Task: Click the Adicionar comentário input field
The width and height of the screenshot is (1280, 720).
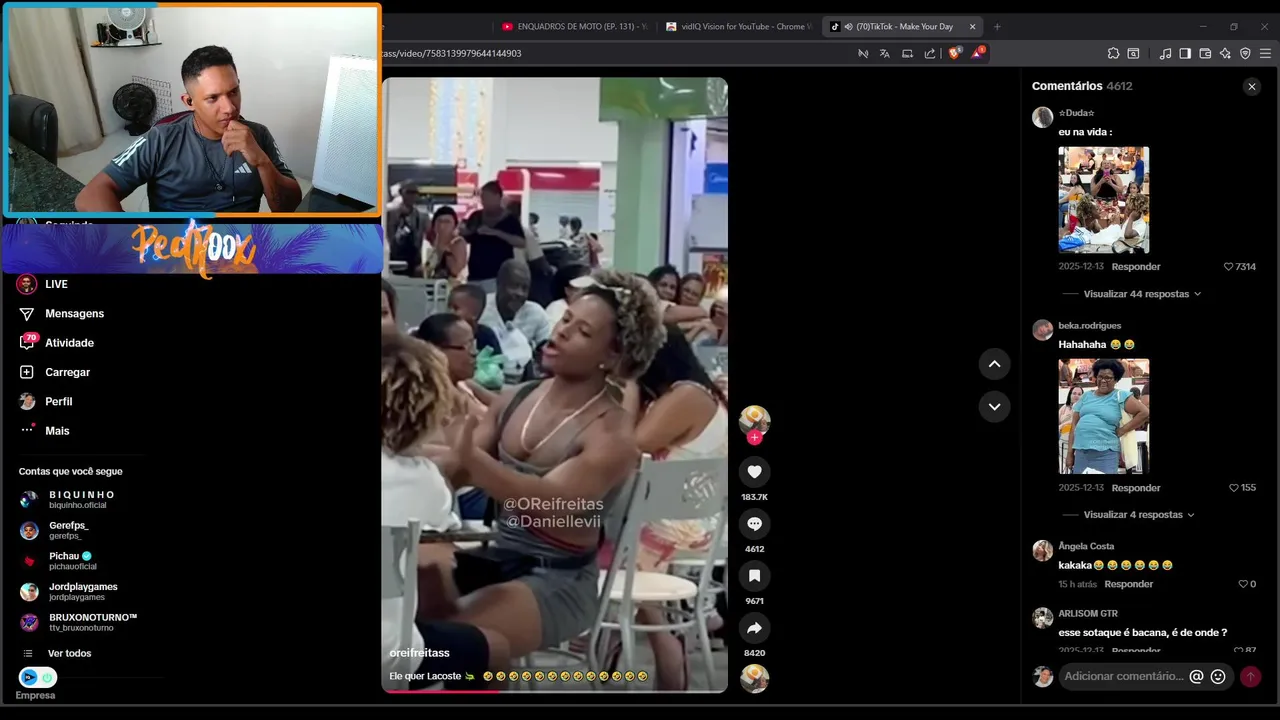Action: coord(1124,676)
